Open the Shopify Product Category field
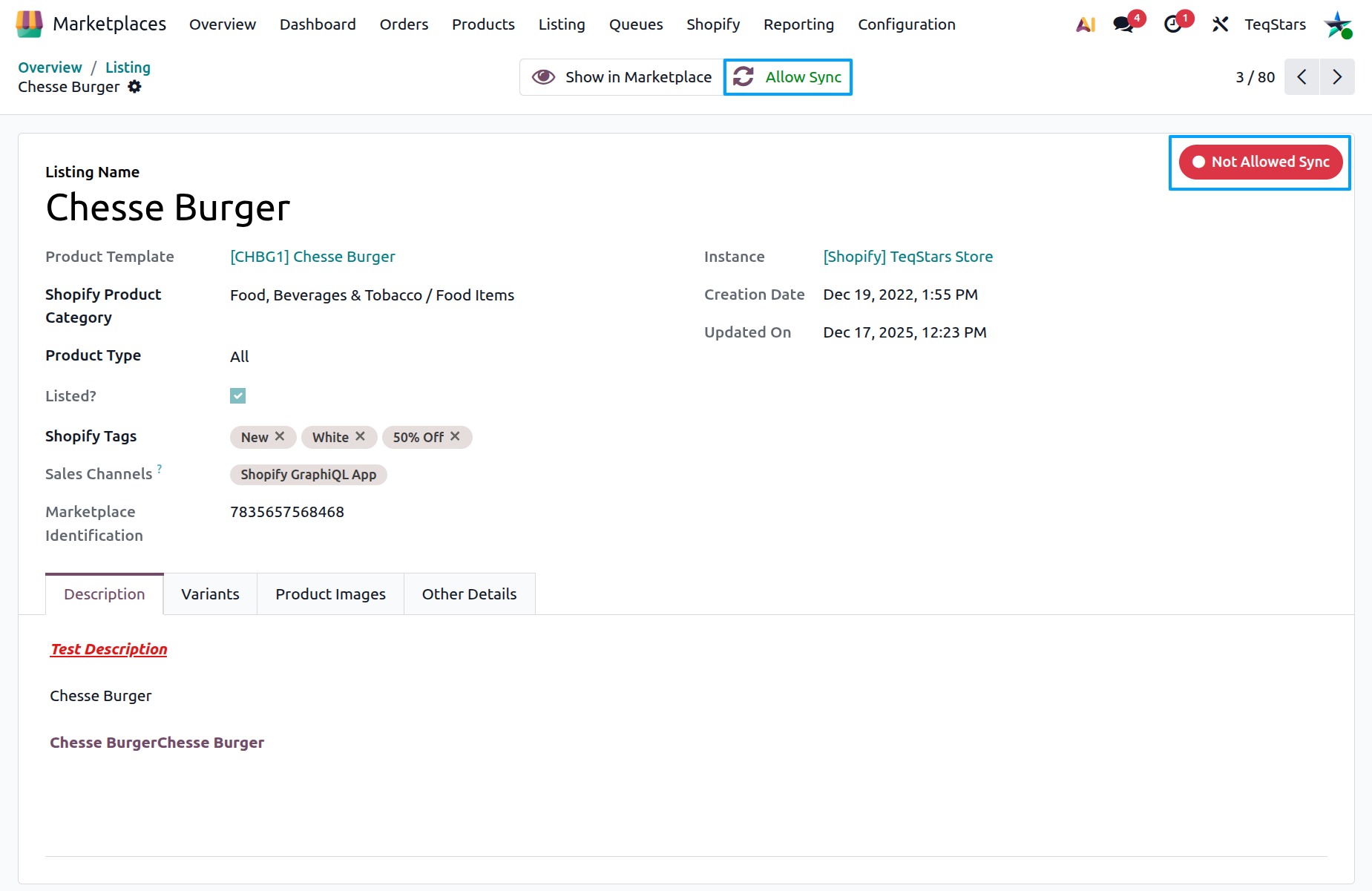 click(372, 295)
